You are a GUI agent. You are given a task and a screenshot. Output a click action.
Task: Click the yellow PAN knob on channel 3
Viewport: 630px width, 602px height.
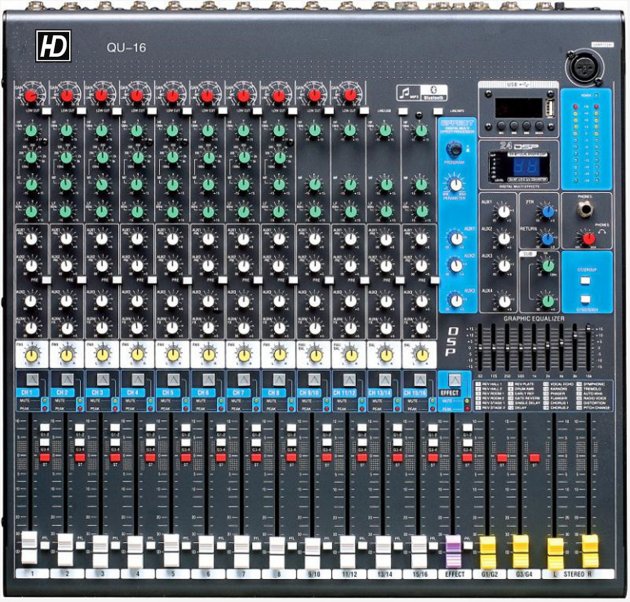pyautogui.click(x=102, y=355)
